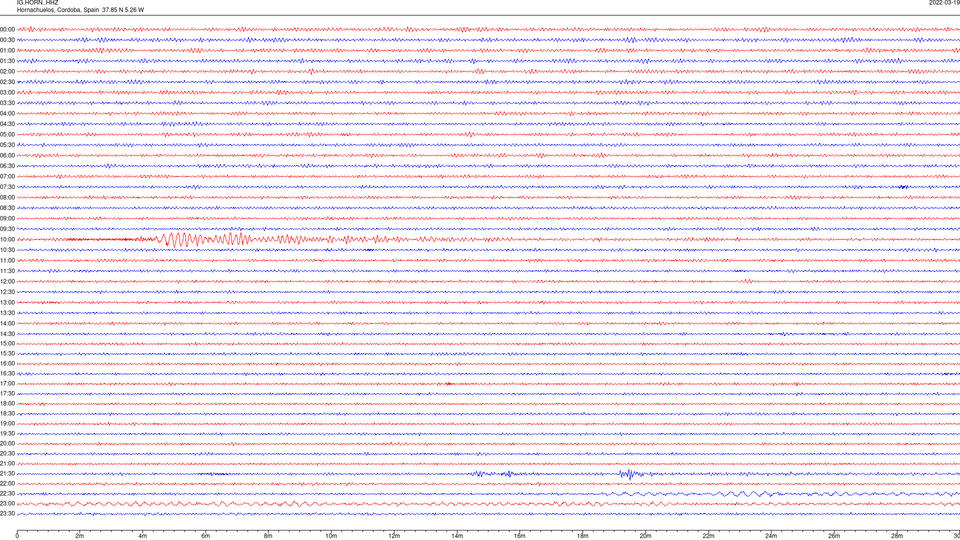
Task: Click the '16m' tick on time axis
Action: (x=520, y=536)
